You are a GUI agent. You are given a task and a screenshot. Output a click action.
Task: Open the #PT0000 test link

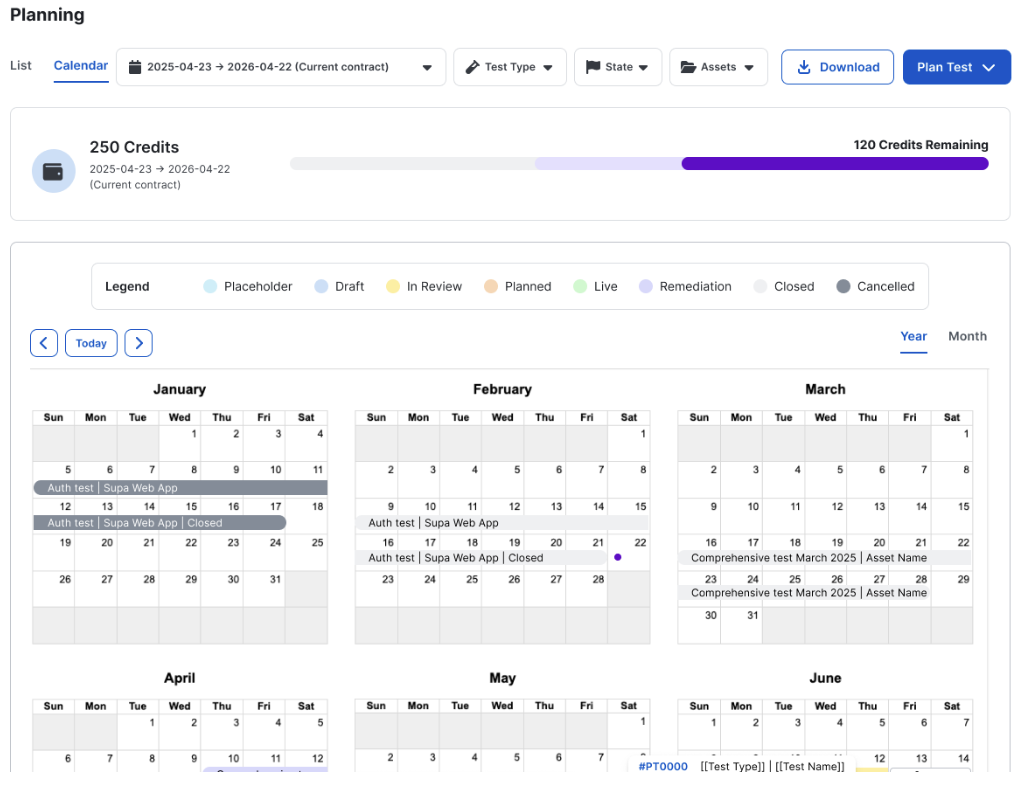[663, 766]
